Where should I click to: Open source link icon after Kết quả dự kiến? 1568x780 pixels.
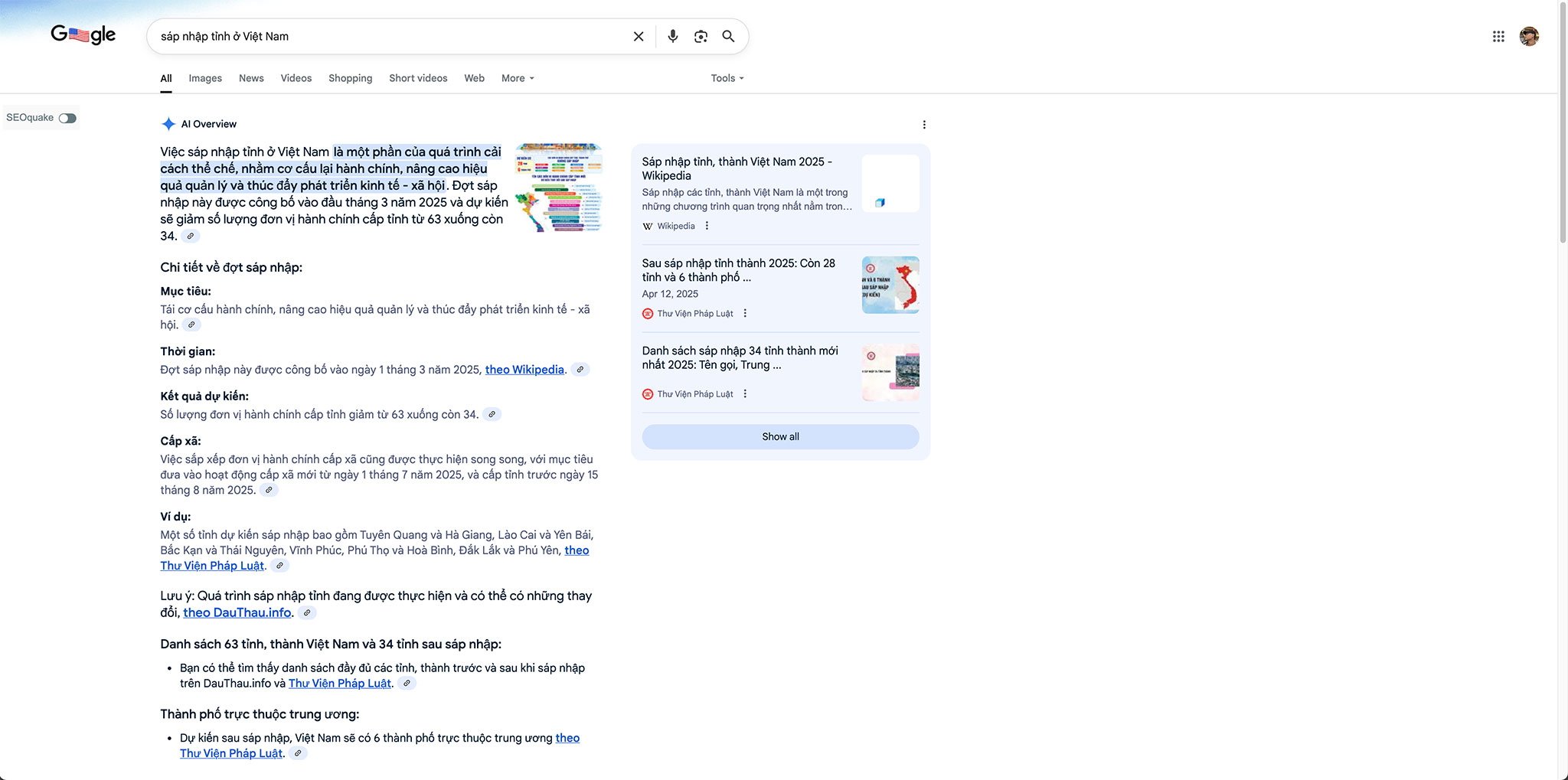492,414
